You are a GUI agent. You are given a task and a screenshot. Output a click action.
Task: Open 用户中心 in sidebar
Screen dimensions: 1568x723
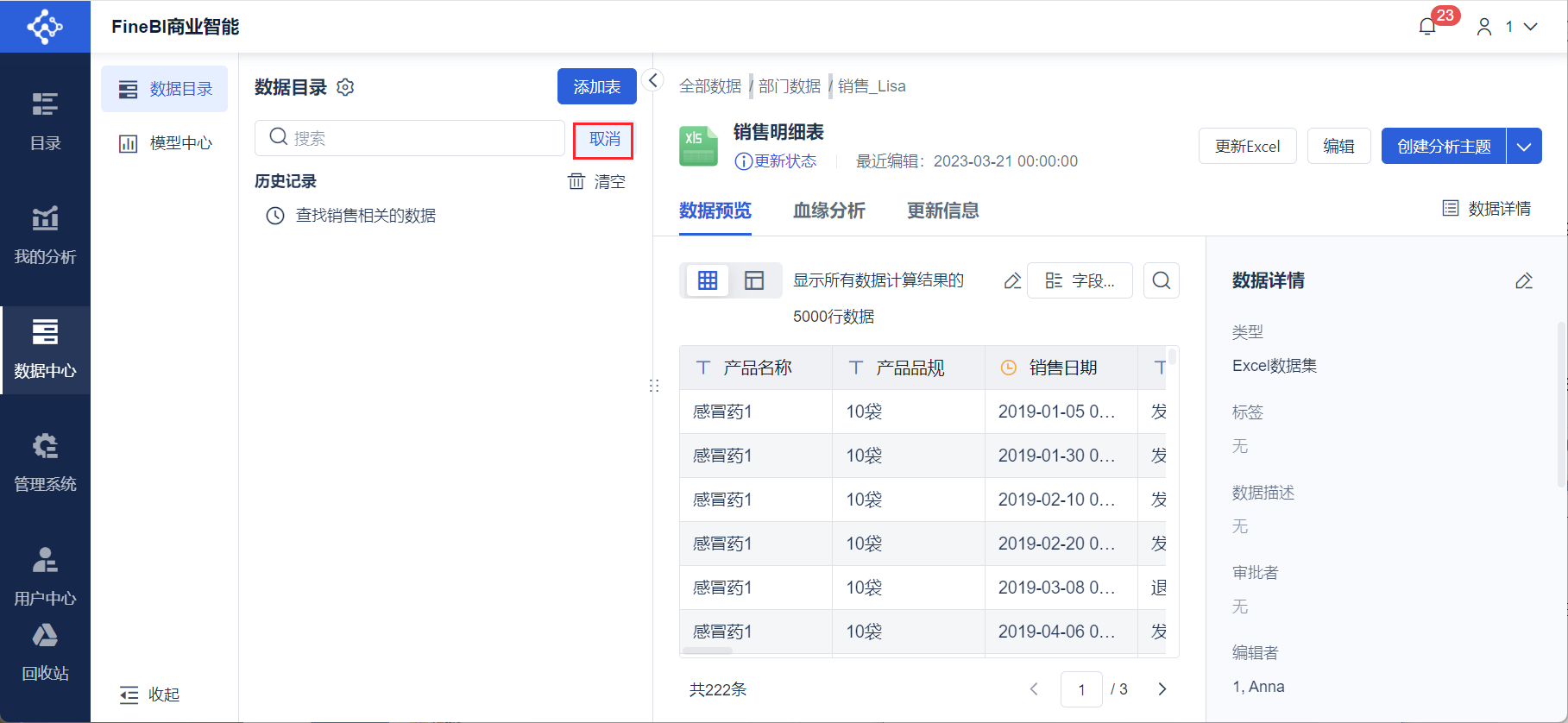(45, 576)
